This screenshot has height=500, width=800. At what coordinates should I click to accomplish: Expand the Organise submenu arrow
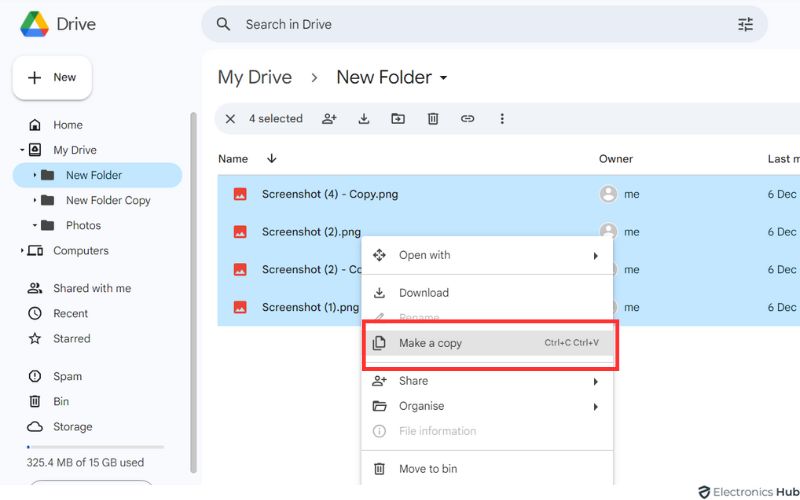pyautogui.click(x=595, y=407)
